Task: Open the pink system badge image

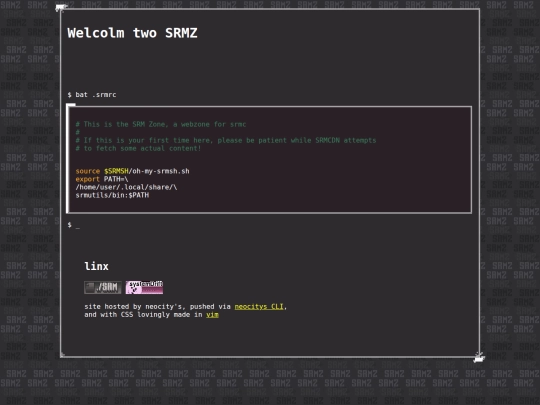Action: point(144,287)
